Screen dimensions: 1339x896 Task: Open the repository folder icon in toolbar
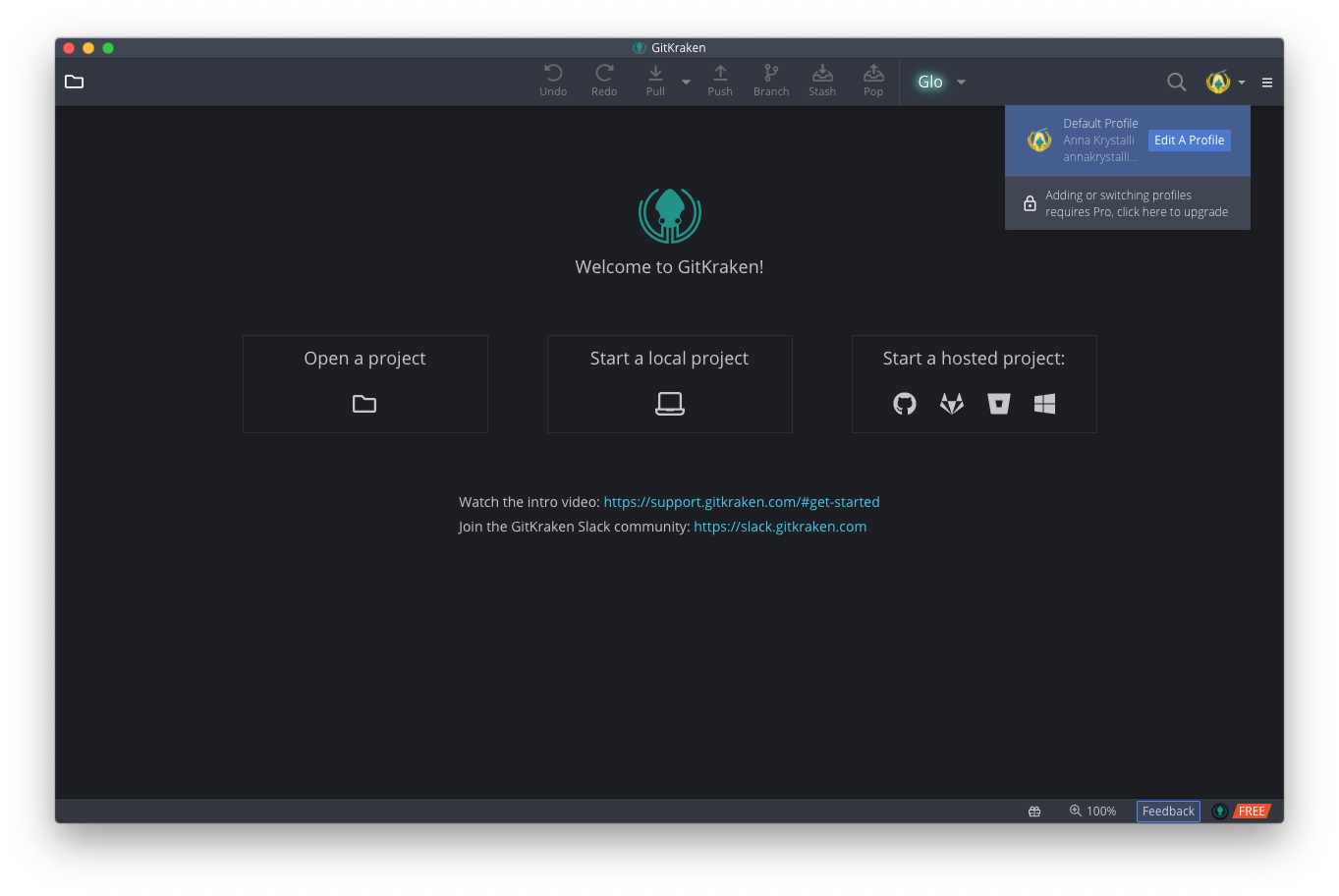74,82
